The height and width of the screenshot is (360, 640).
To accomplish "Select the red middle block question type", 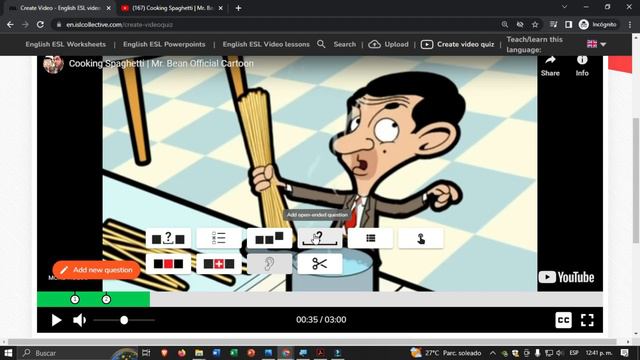I will tap(168, 264).
